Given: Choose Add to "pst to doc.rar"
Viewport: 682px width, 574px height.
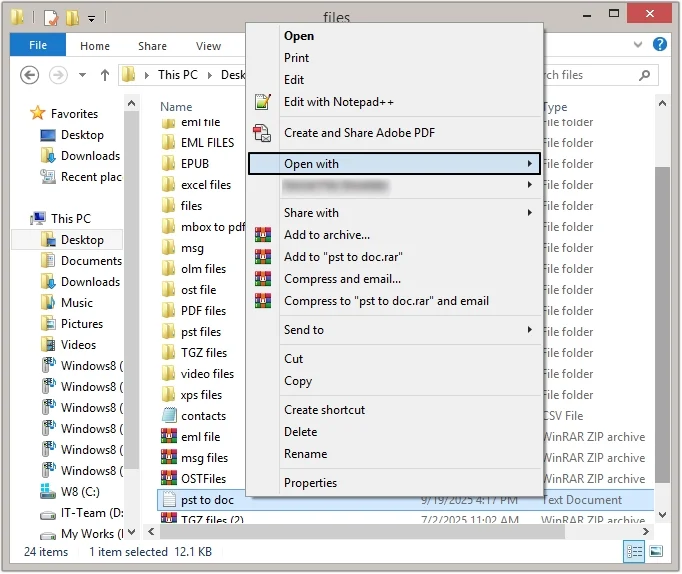Looking at the screenshot, I should [x=394, y=257].
